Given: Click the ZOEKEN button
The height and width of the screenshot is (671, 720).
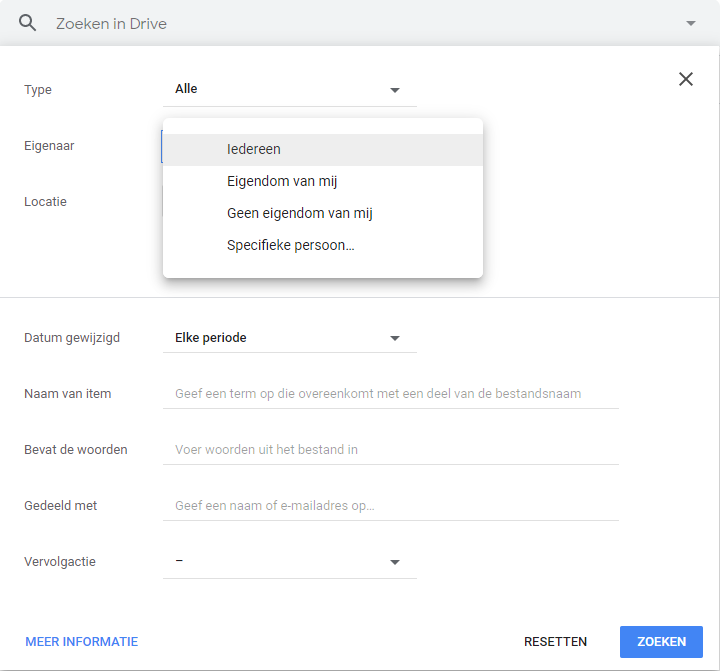Looking at the screenshot, I should (x=661, y=642).
